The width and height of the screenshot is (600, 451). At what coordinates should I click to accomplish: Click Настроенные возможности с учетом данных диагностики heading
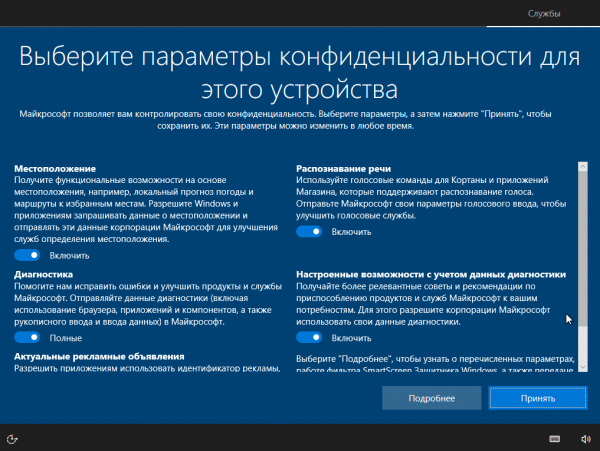coord(431,274)
